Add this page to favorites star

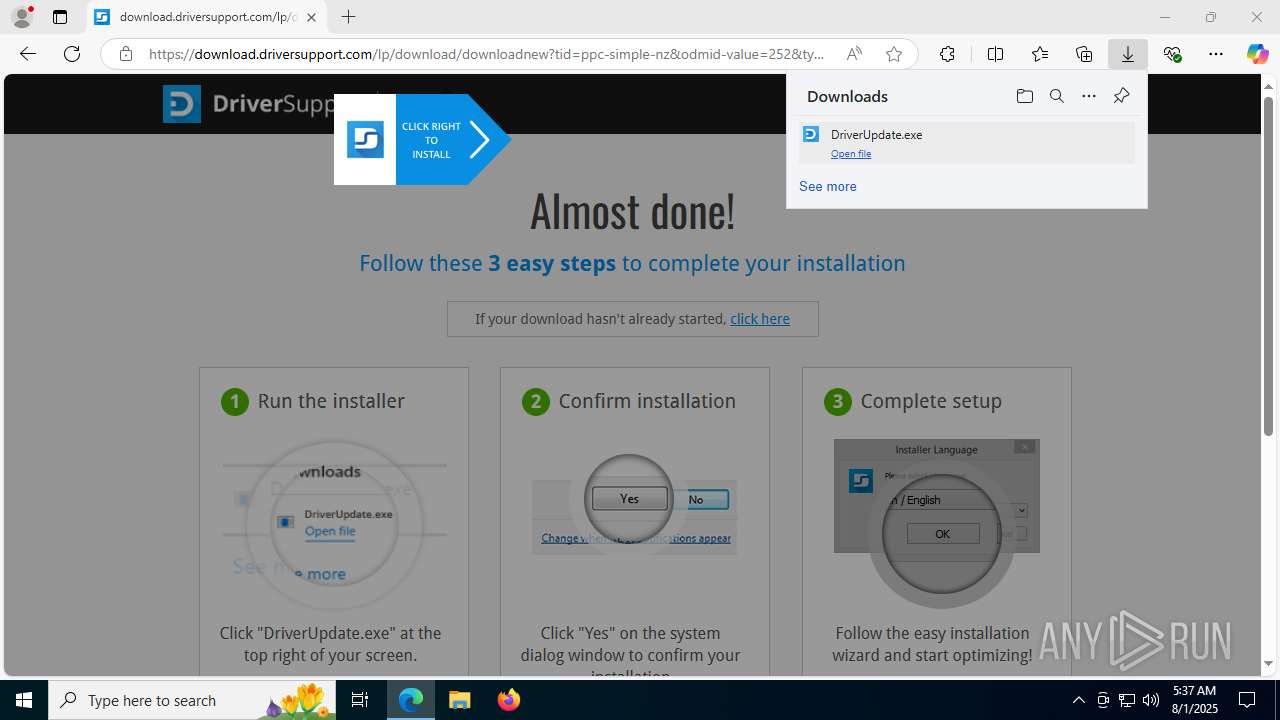(x=894, y=54)
